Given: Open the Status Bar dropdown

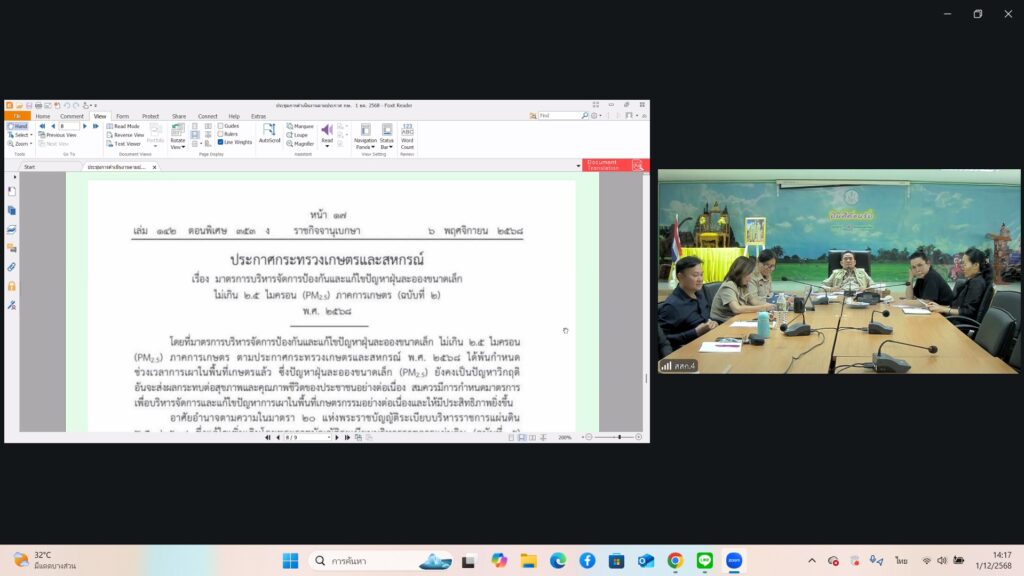Looking at the screenshot, I should tap(386, 146).
